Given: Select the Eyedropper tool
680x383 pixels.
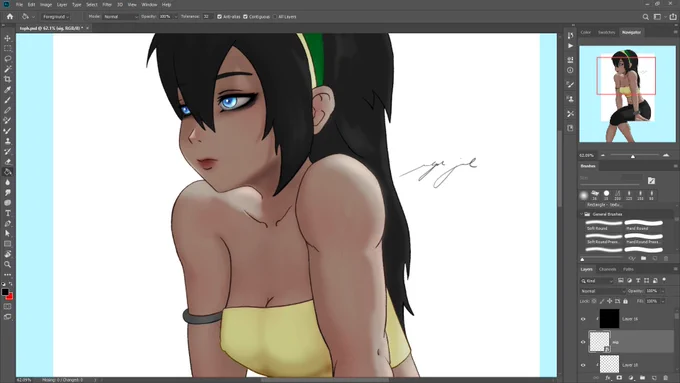Looking at the screenshot, I should [7, 90].
